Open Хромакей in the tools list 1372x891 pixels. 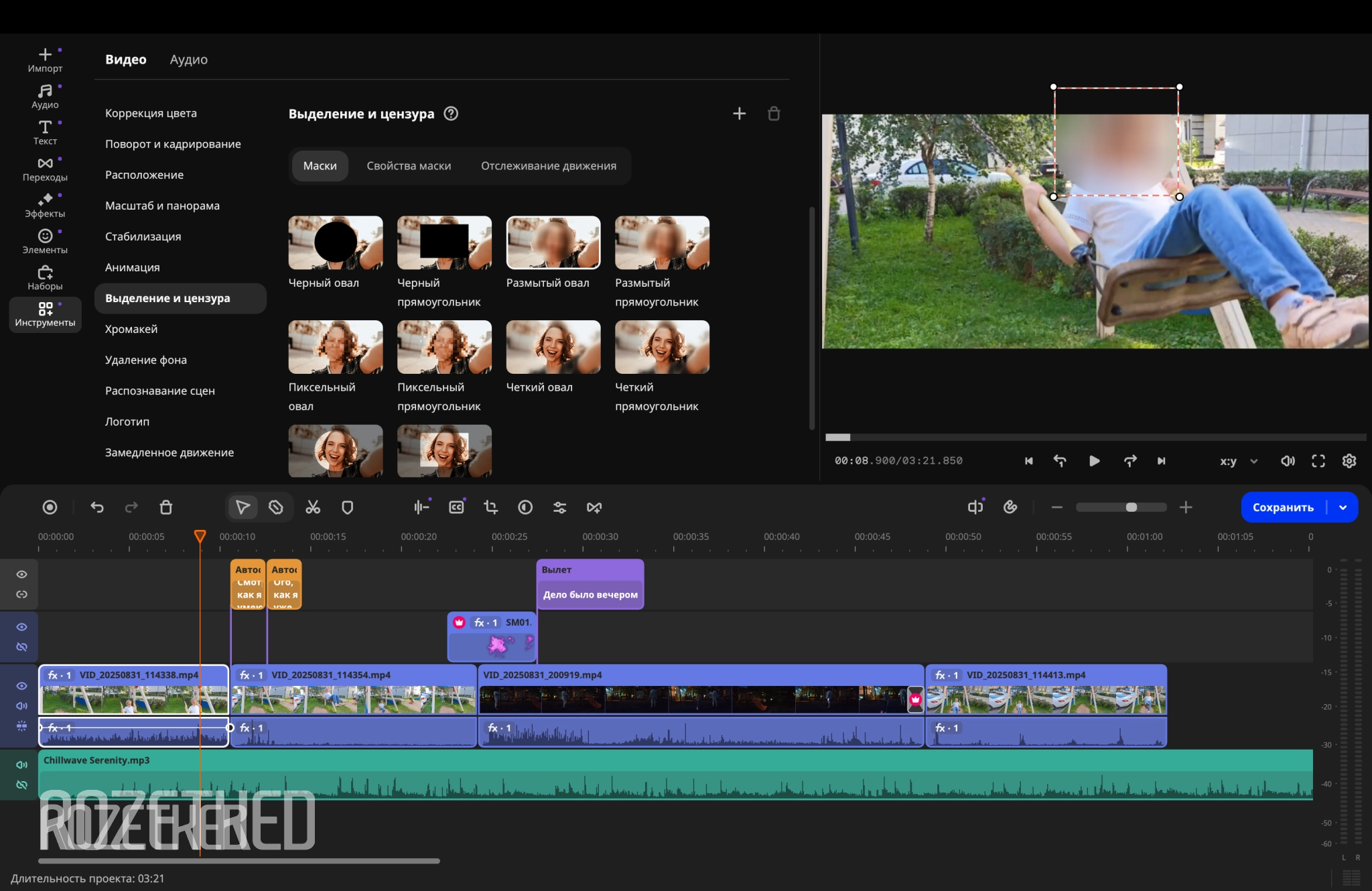pyautogui.click(x=131, y=329)
